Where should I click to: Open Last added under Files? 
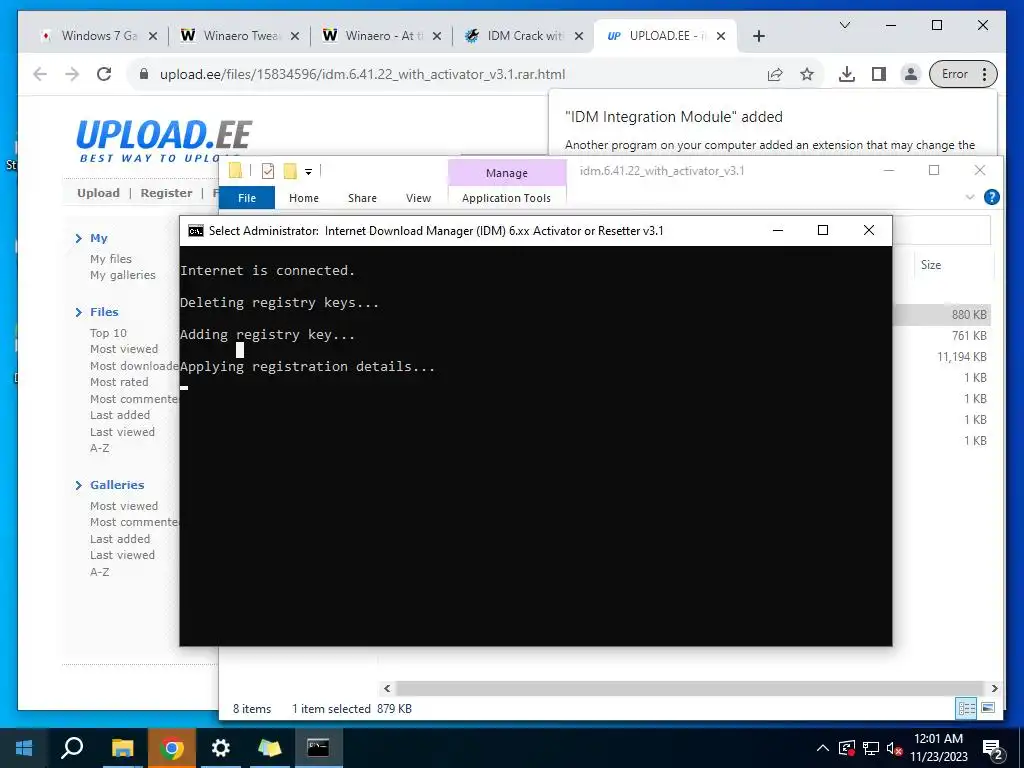point(120,415)
